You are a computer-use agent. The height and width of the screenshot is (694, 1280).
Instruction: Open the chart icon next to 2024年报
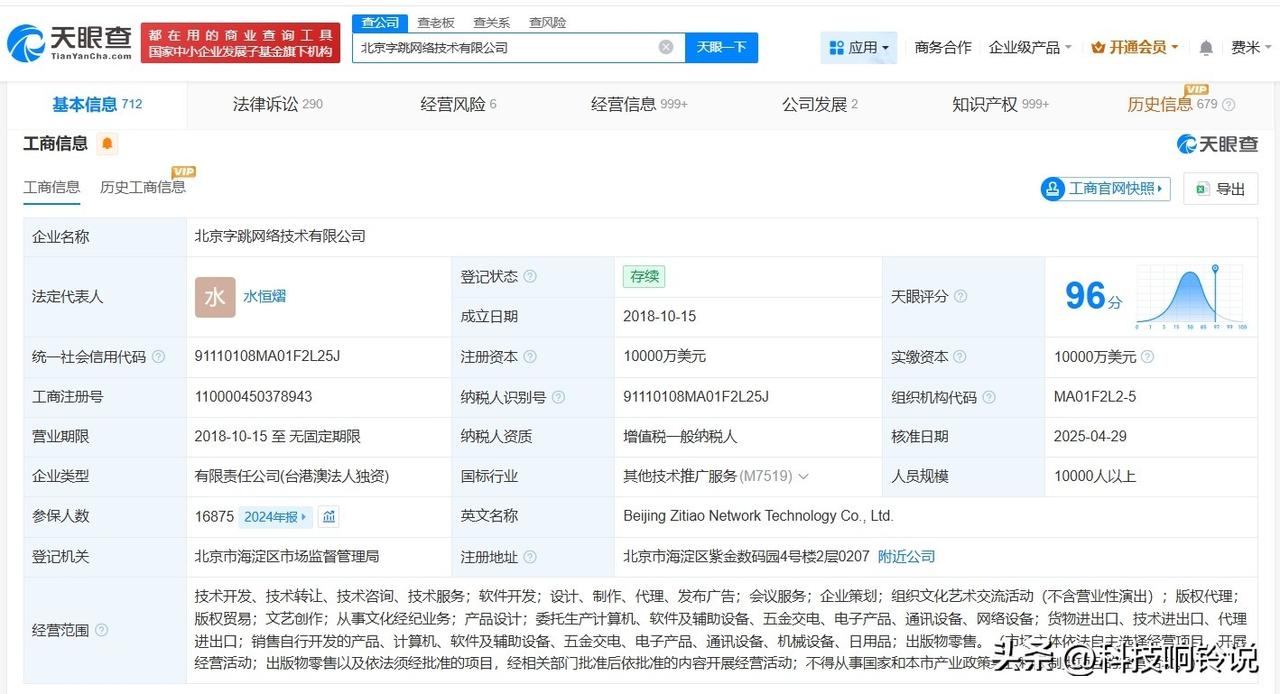click(x=329, y=517)
